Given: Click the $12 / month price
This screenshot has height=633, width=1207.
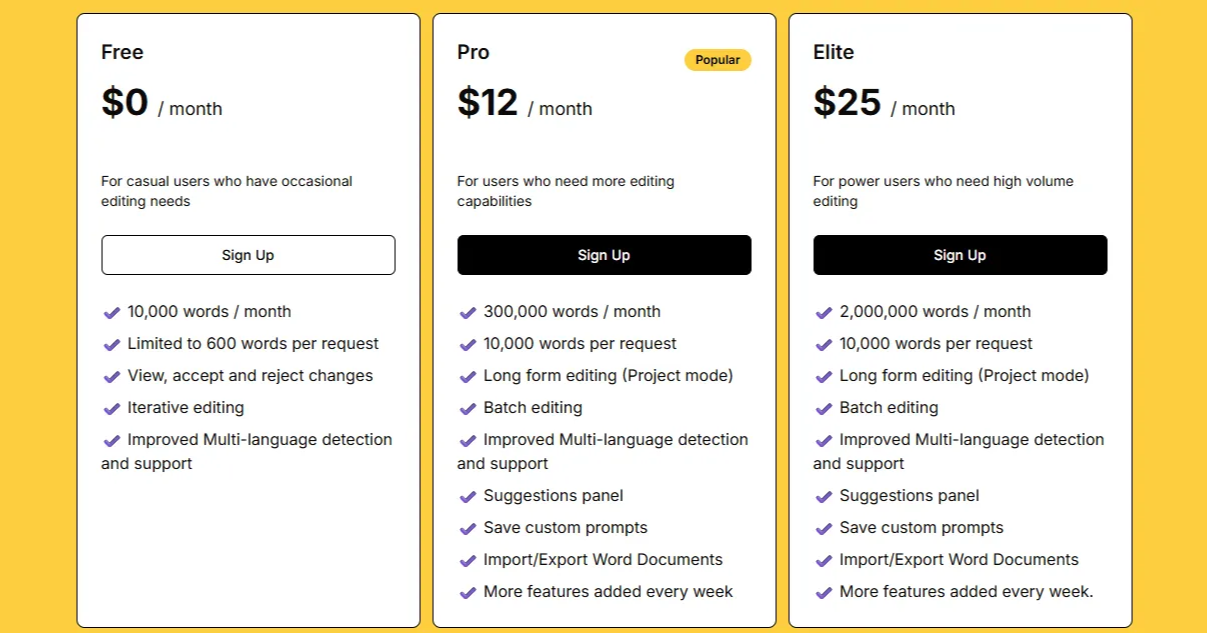Looking at the screenshot, I should click(524, 104).
